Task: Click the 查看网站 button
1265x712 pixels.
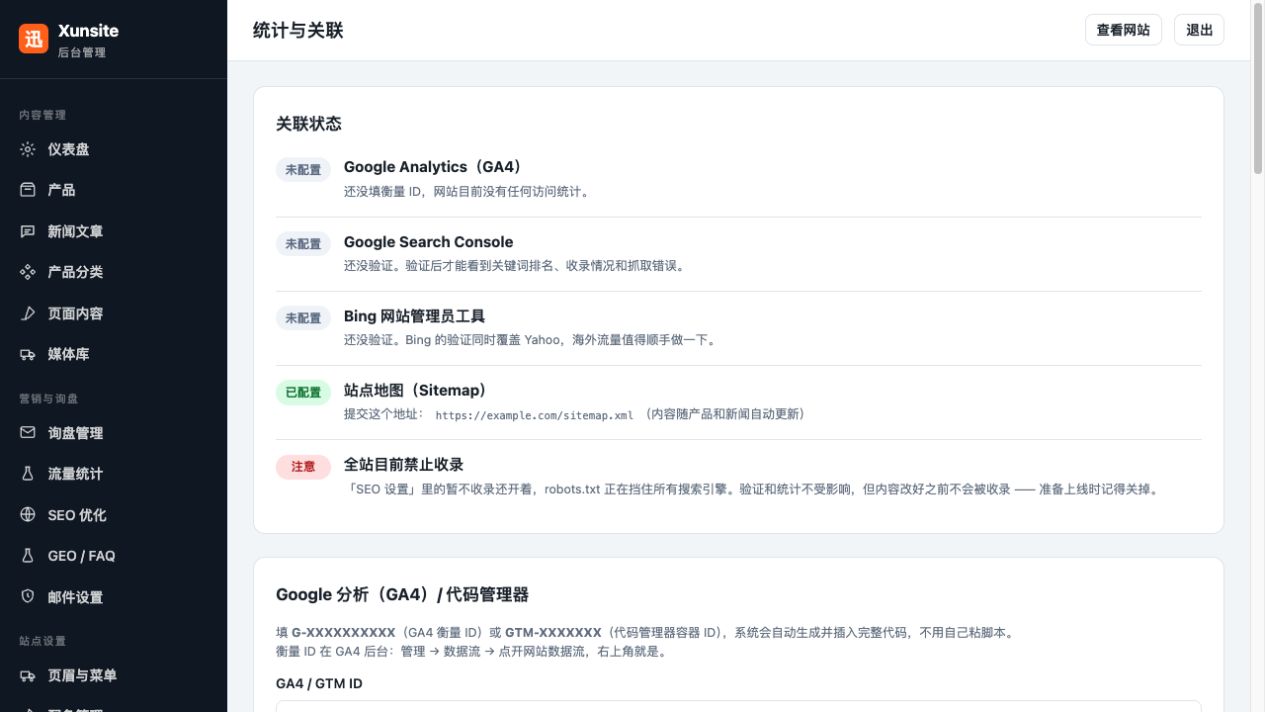Action: pos(1123,30)
